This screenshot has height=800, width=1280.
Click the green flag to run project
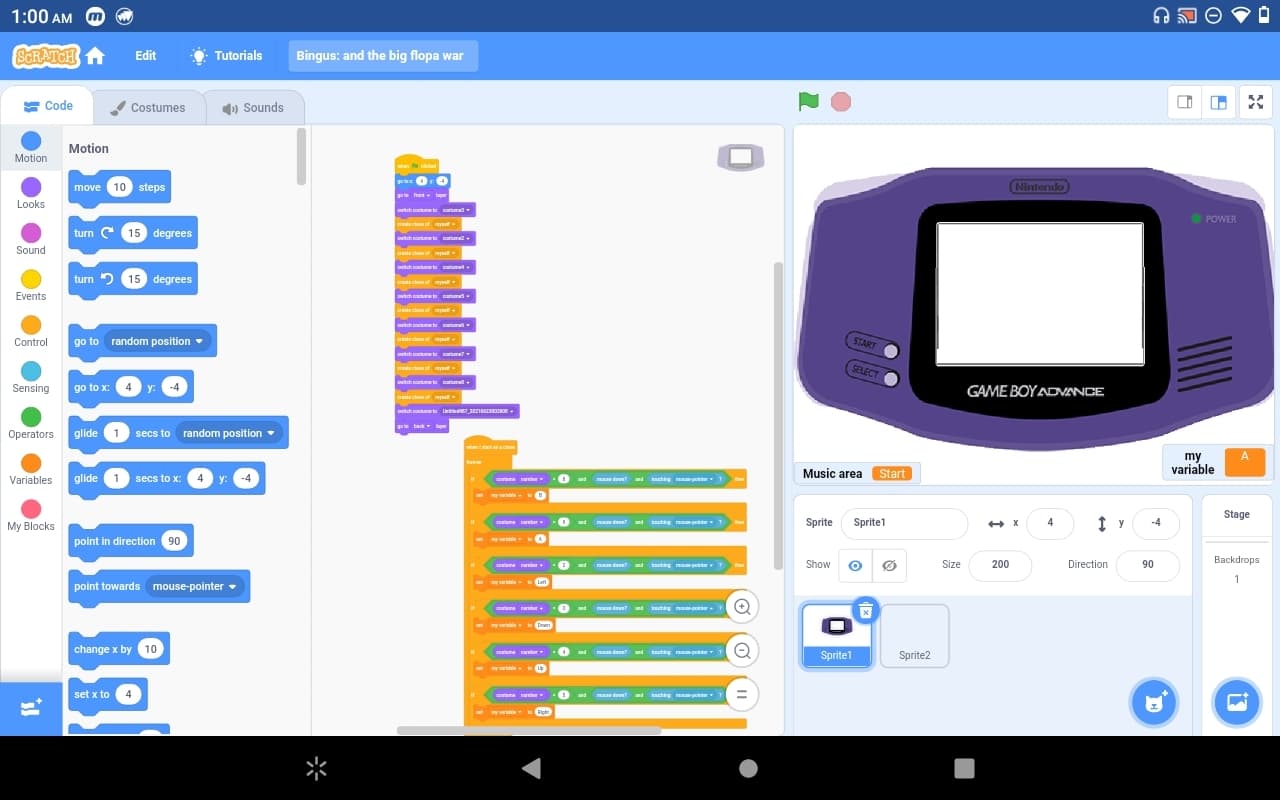point(809,102)
